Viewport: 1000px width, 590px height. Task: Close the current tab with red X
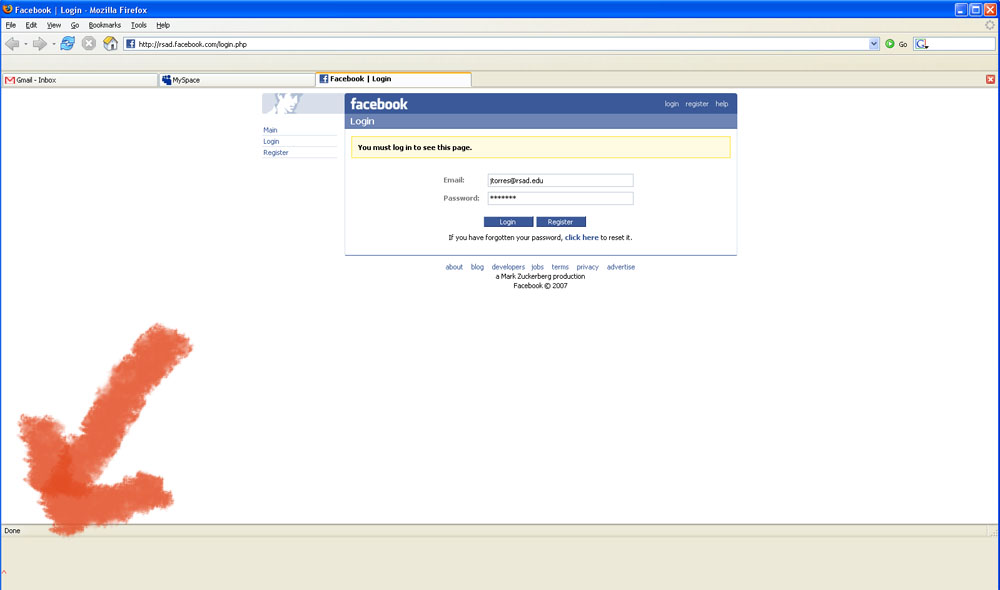click(990, 79)
